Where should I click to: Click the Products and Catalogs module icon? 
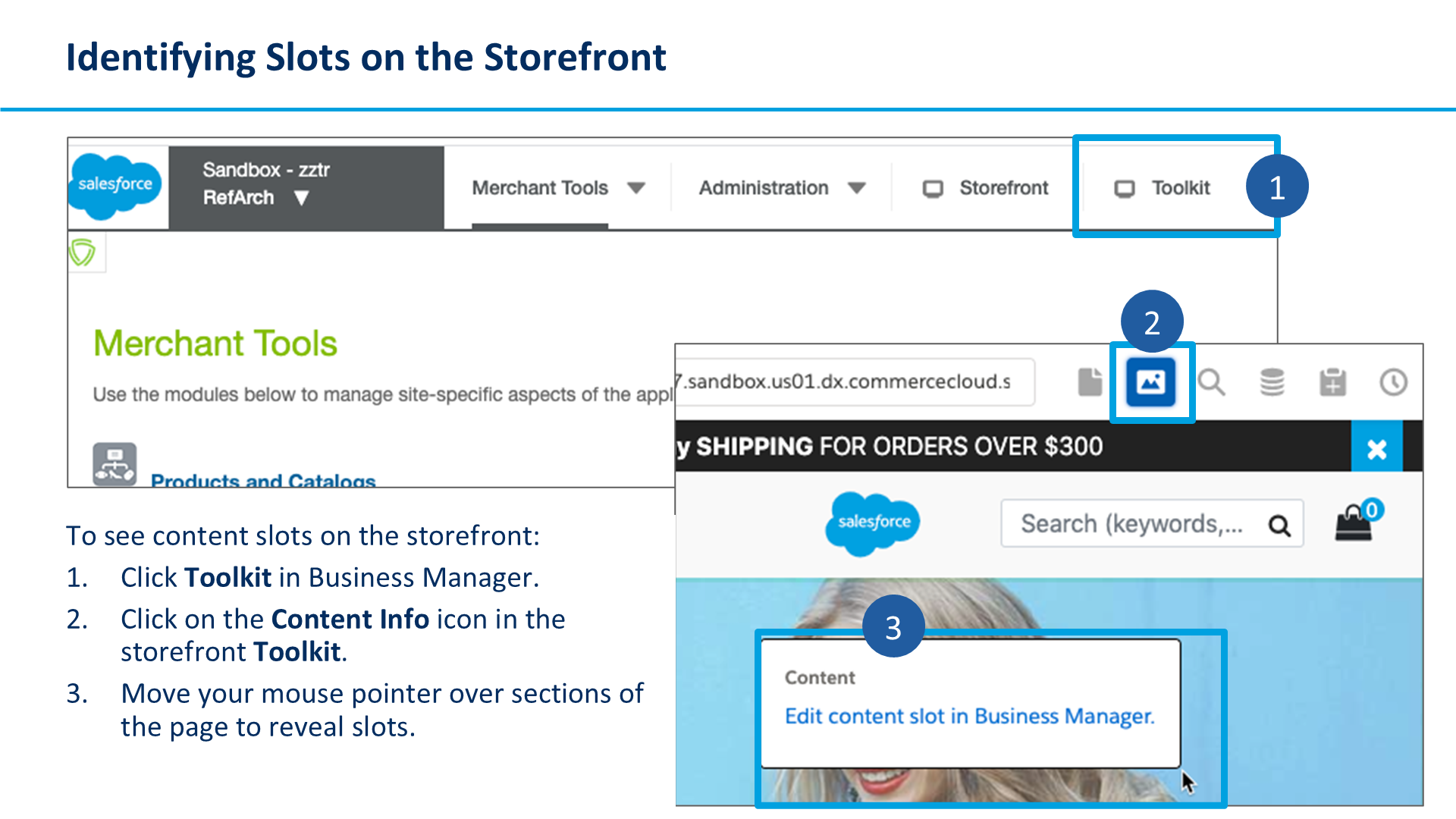(x=115, y=463)
